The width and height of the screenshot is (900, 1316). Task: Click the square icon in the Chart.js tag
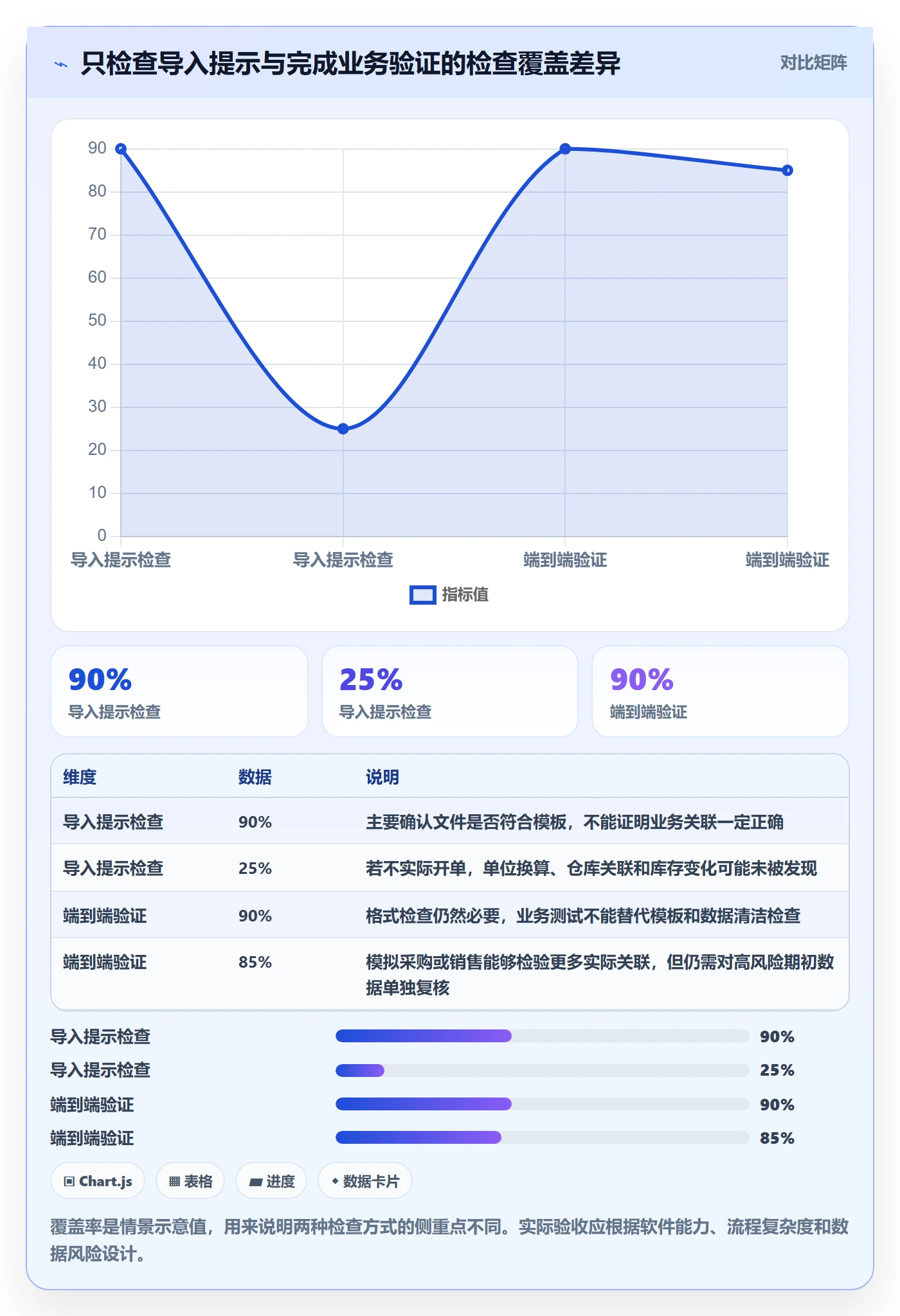tap(69, 1182)
